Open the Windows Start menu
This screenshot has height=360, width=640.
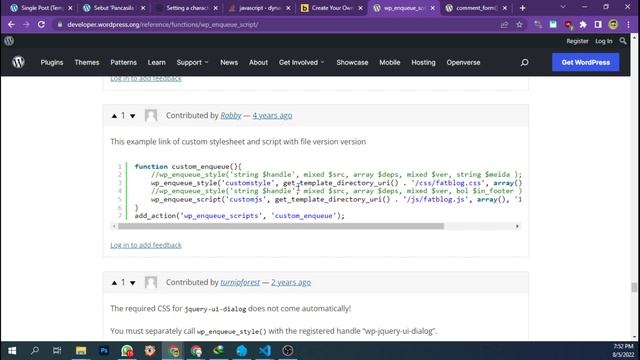coord(12,351)
